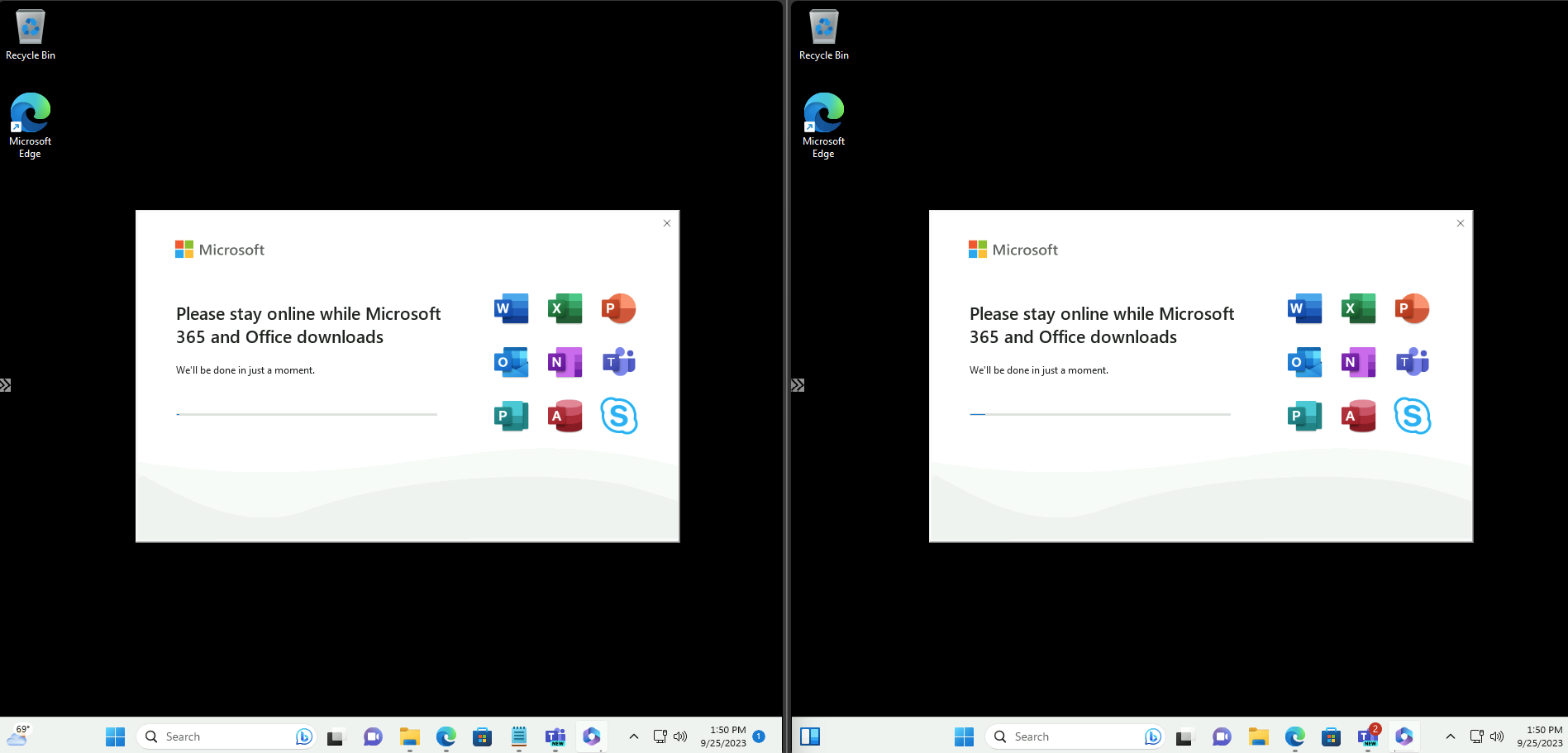Open Notepad from the left taskbar

518,736
